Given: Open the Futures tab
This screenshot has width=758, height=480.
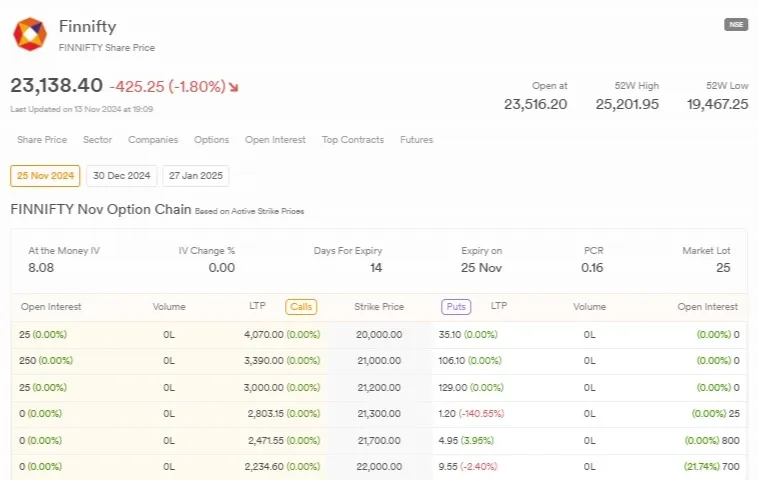Looking at the screenshot, I should (x=416, y=140).
